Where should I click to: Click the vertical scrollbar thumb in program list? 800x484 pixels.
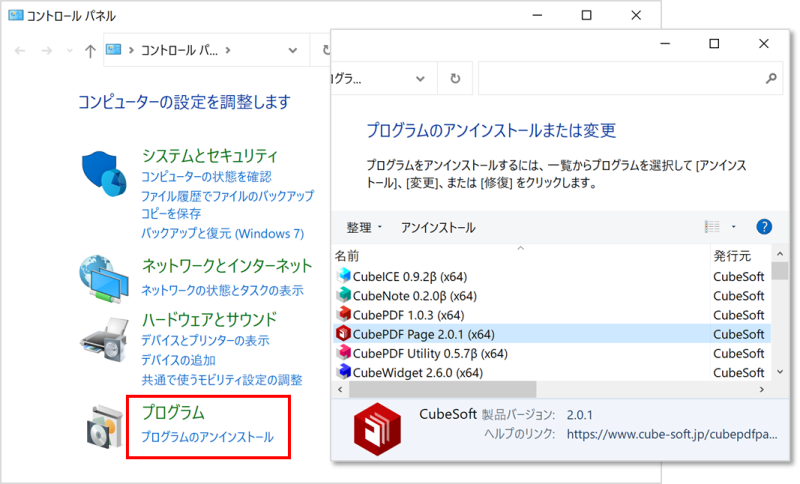tap(780, 271)
